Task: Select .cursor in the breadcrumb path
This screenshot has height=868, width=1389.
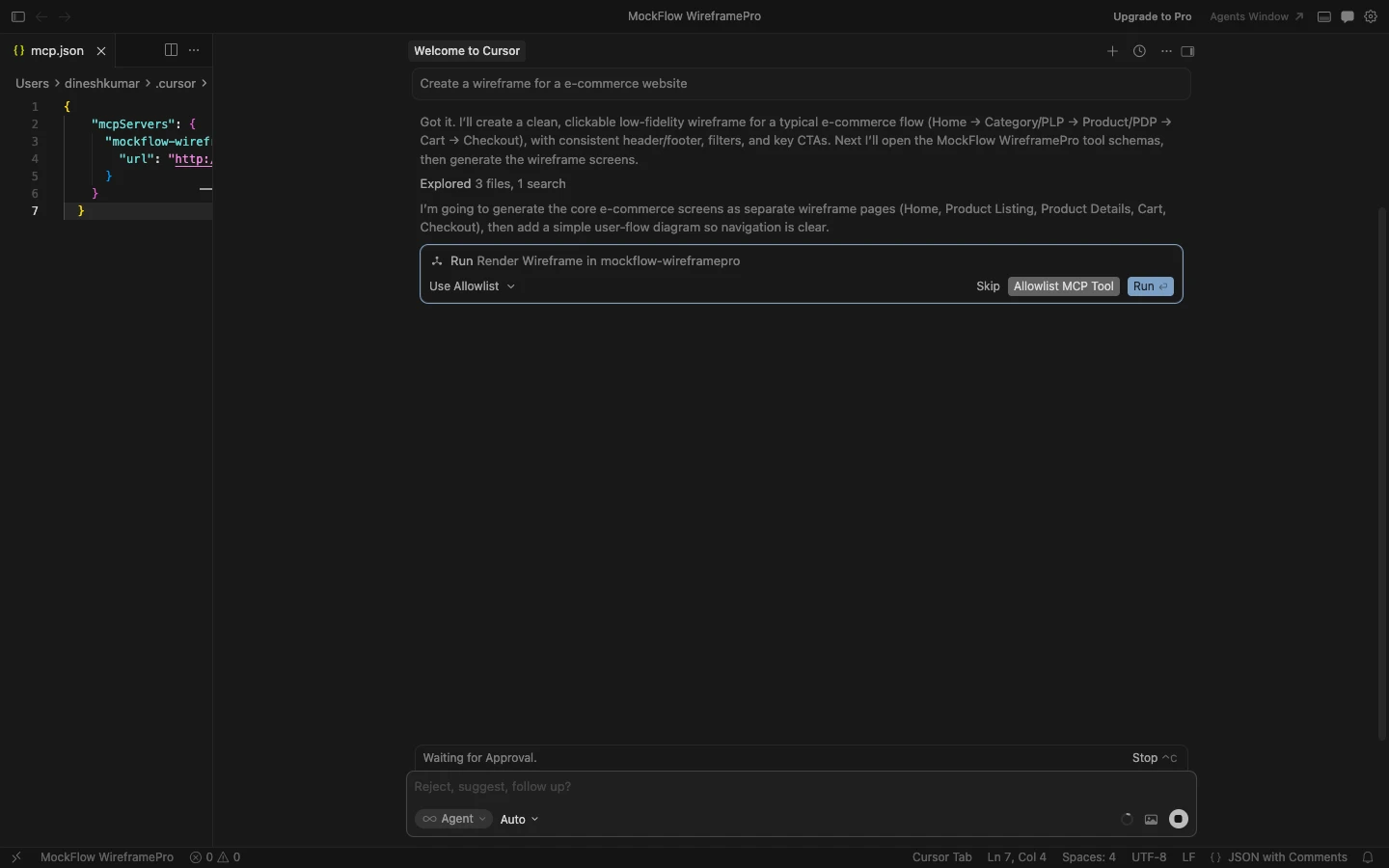Action: coord(176,84)
